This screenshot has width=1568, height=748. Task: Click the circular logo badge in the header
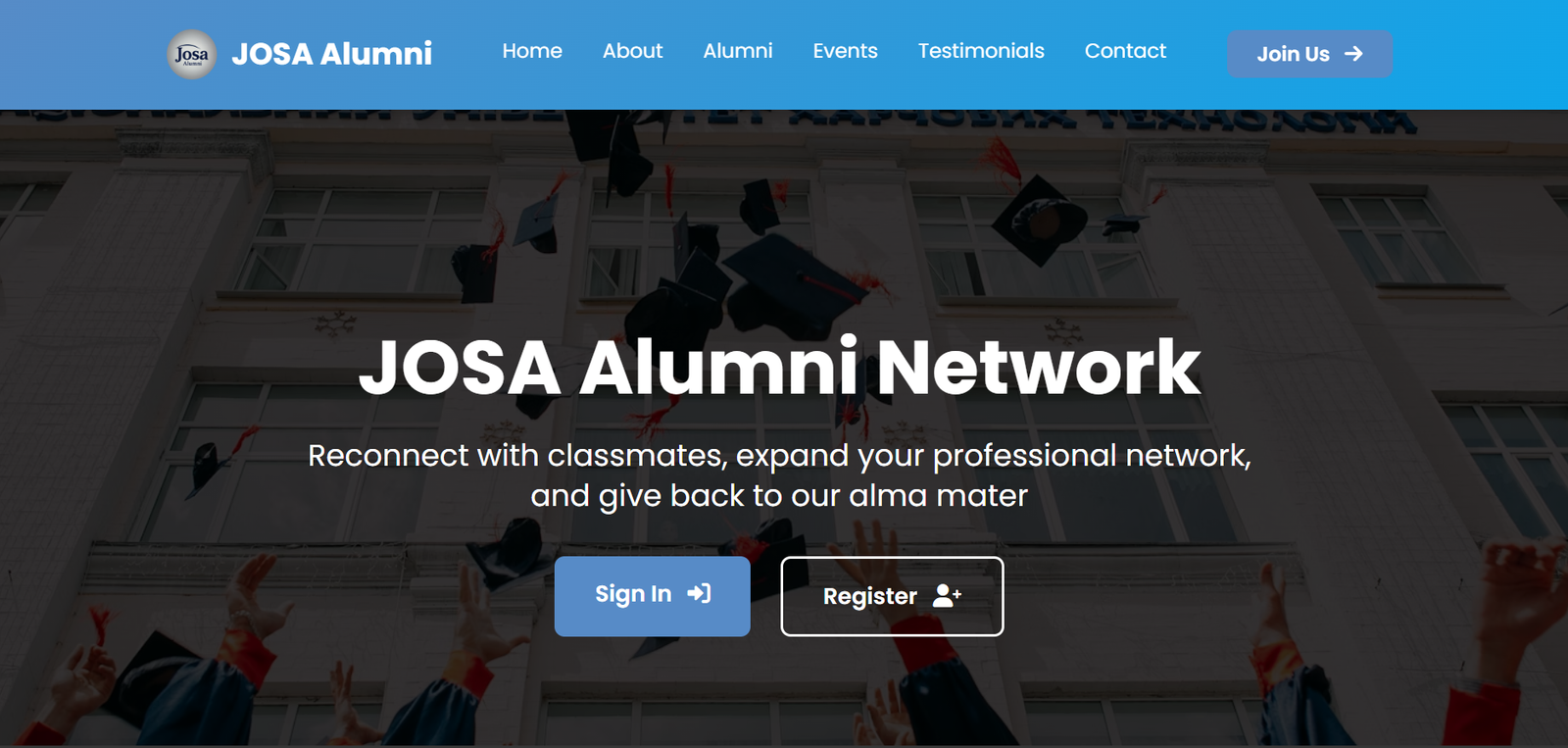click(192, 54)
